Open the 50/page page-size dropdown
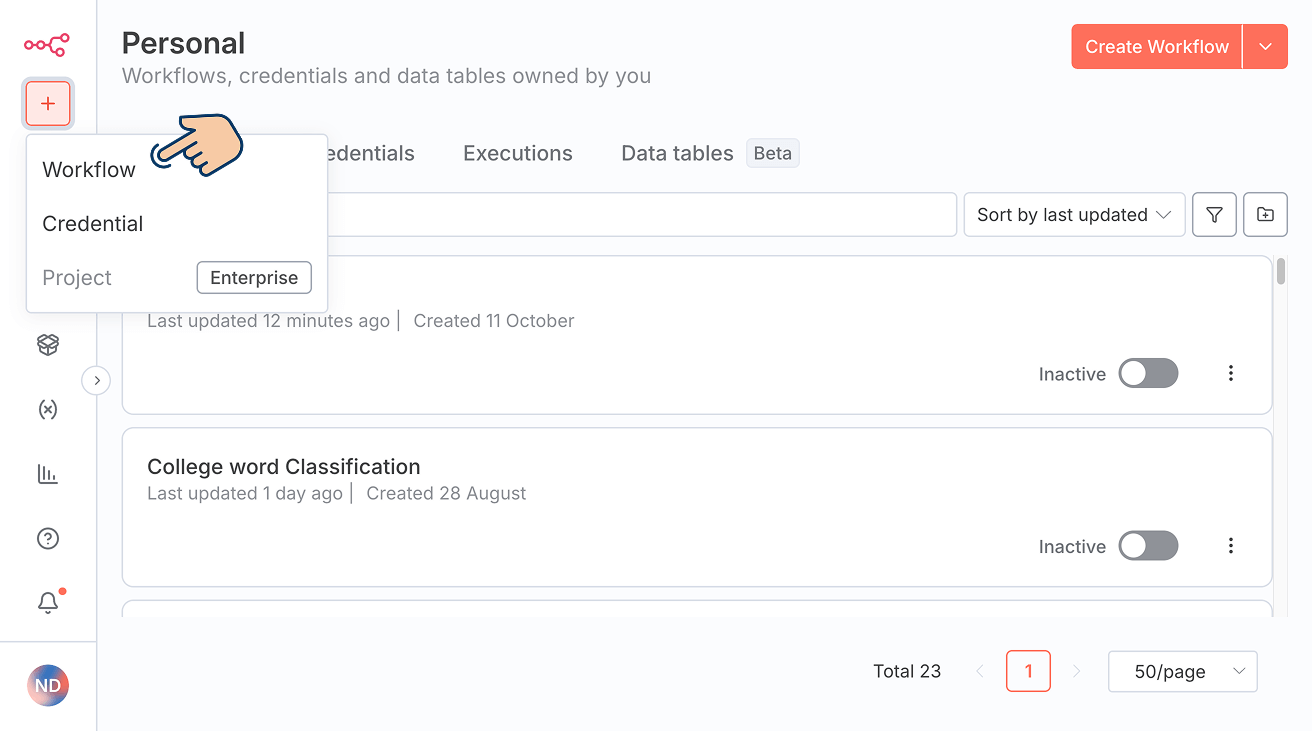Viewport: 1312px width, 731px height. pyautogui.click(x=1182, y=671)
